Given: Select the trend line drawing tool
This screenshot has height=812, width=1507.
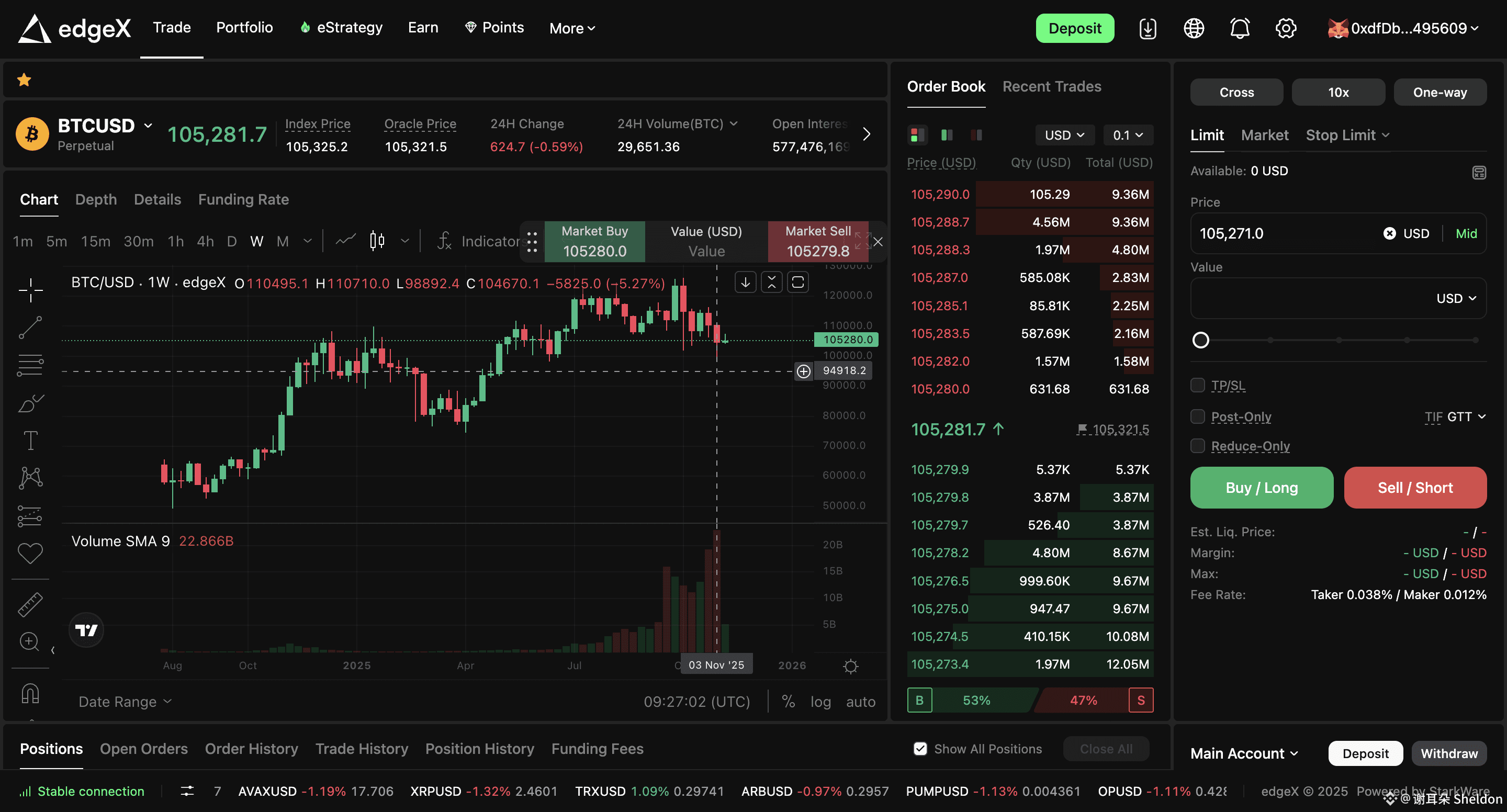Looking at the screenshot, I should tap(30, 328).
